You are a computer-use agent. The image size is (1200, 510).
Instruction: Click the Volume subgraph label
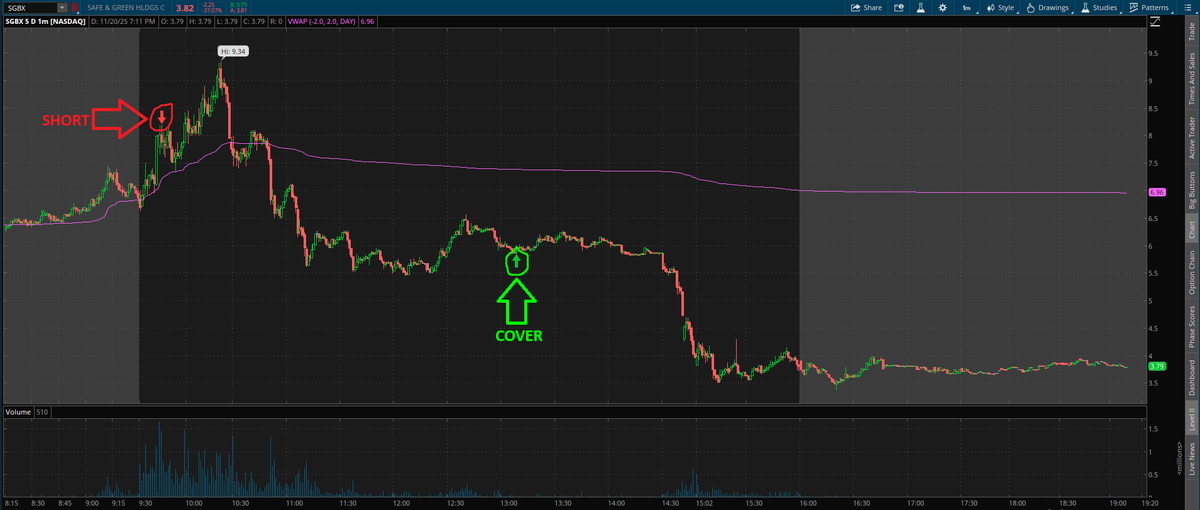[x=17, y=412]
